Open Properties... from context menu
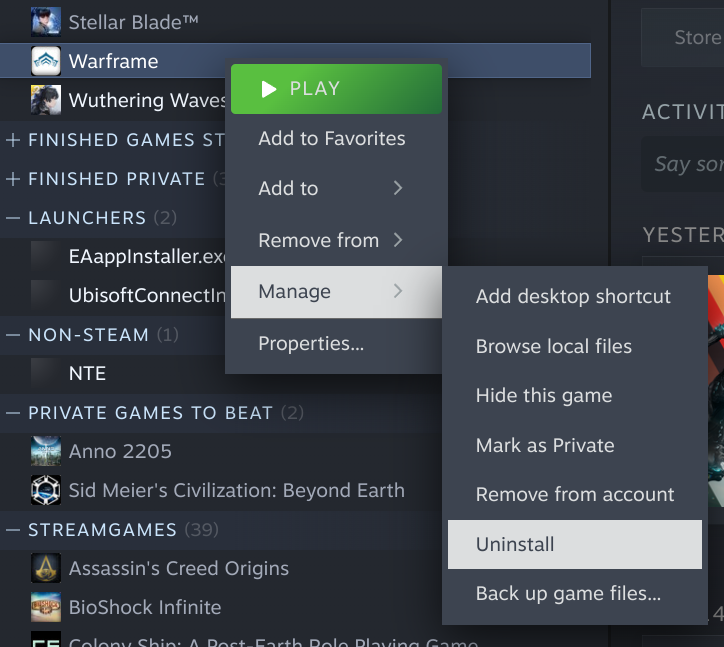Image resolution: width=724 pixels, height=647 pixels. [336, 344]
